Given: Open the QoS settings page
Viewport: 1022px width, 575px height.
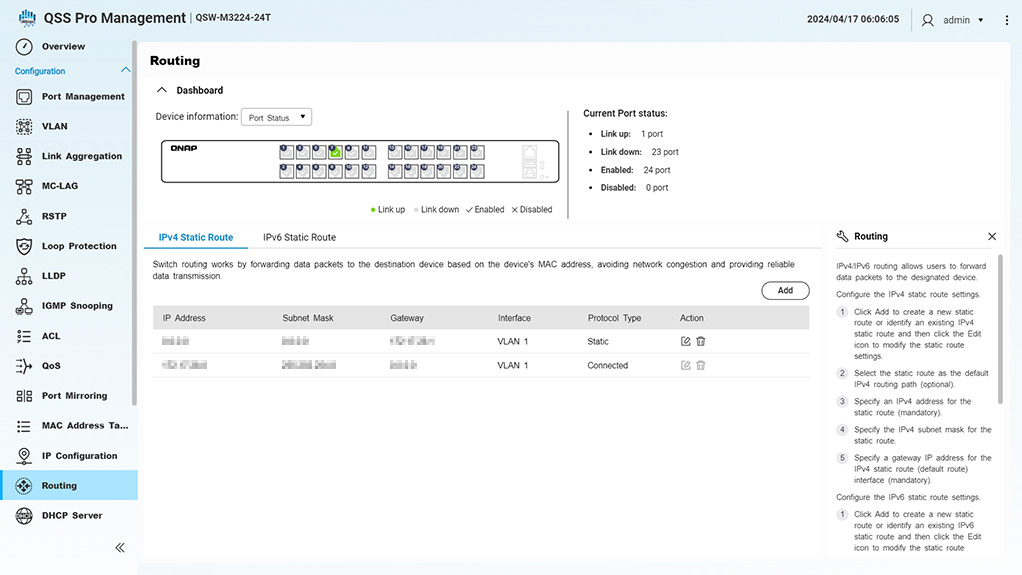Looking at the screenshot, I should pos(51,366).
